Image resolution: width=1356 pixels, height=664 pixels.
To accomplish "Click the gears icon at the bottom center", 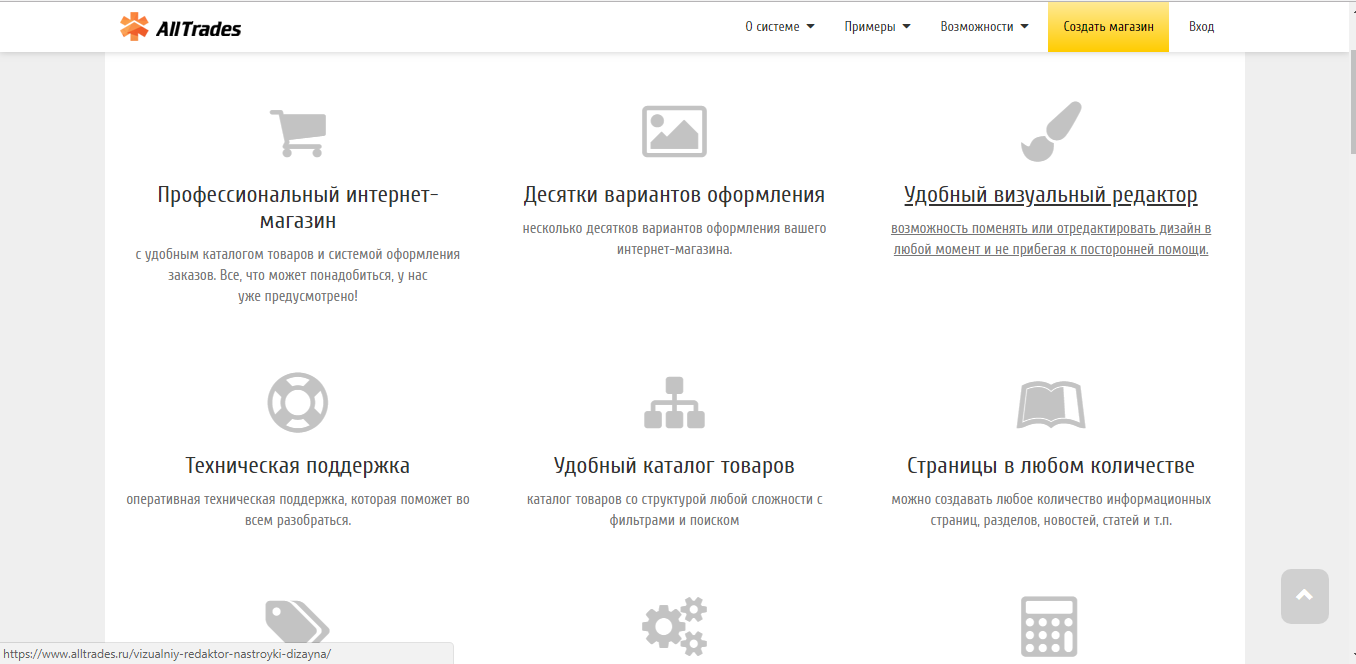I will (x=675, y=625).
